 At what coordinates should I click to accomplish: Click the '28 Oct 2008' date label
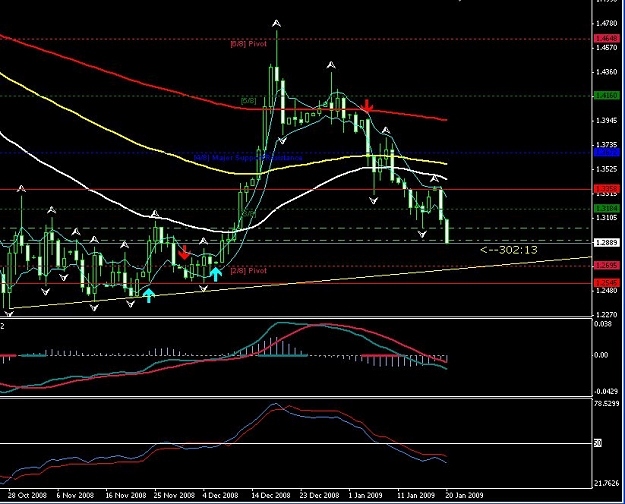[x=27, y=496]
